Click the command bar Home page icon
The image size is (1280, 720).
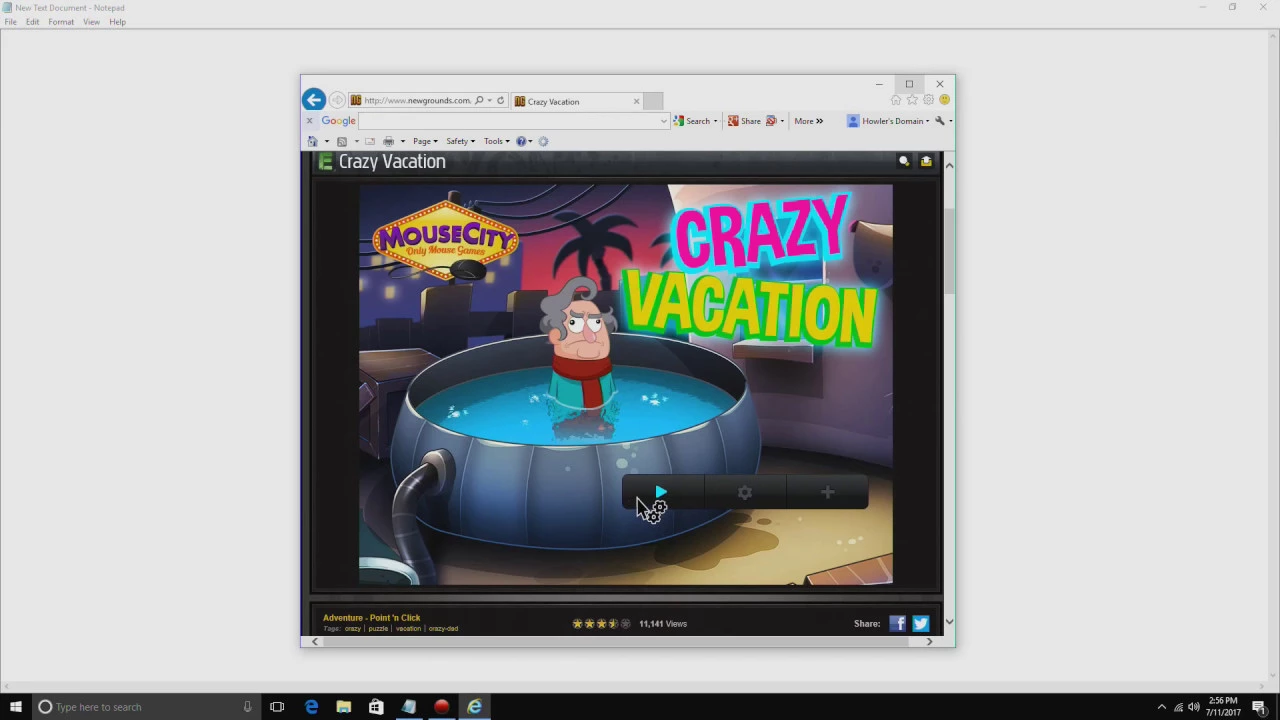[x=313, y=141]
